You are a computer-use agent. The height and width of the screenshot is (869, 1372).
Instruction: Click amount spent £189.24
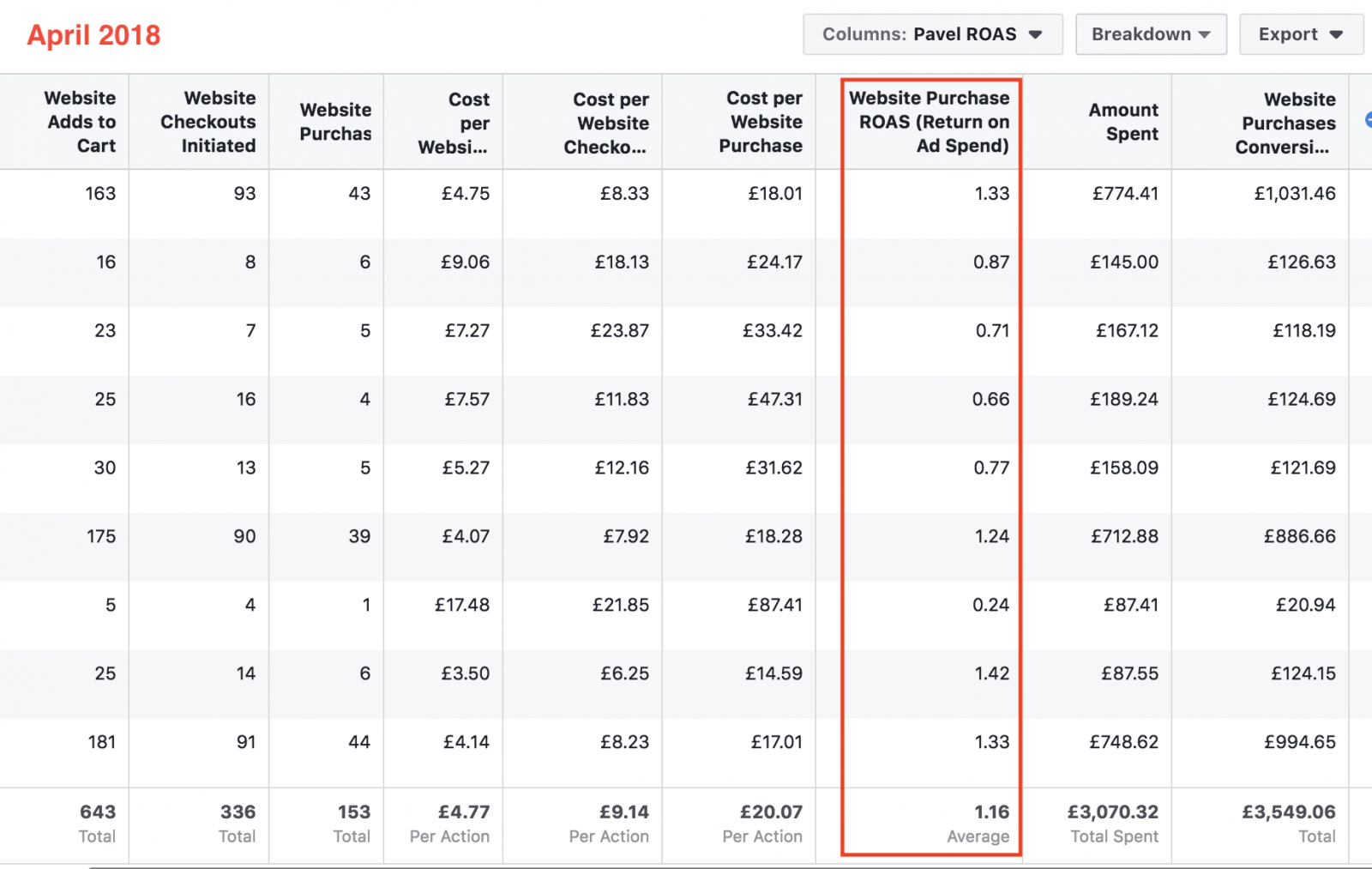click(x=1124, y=400)
